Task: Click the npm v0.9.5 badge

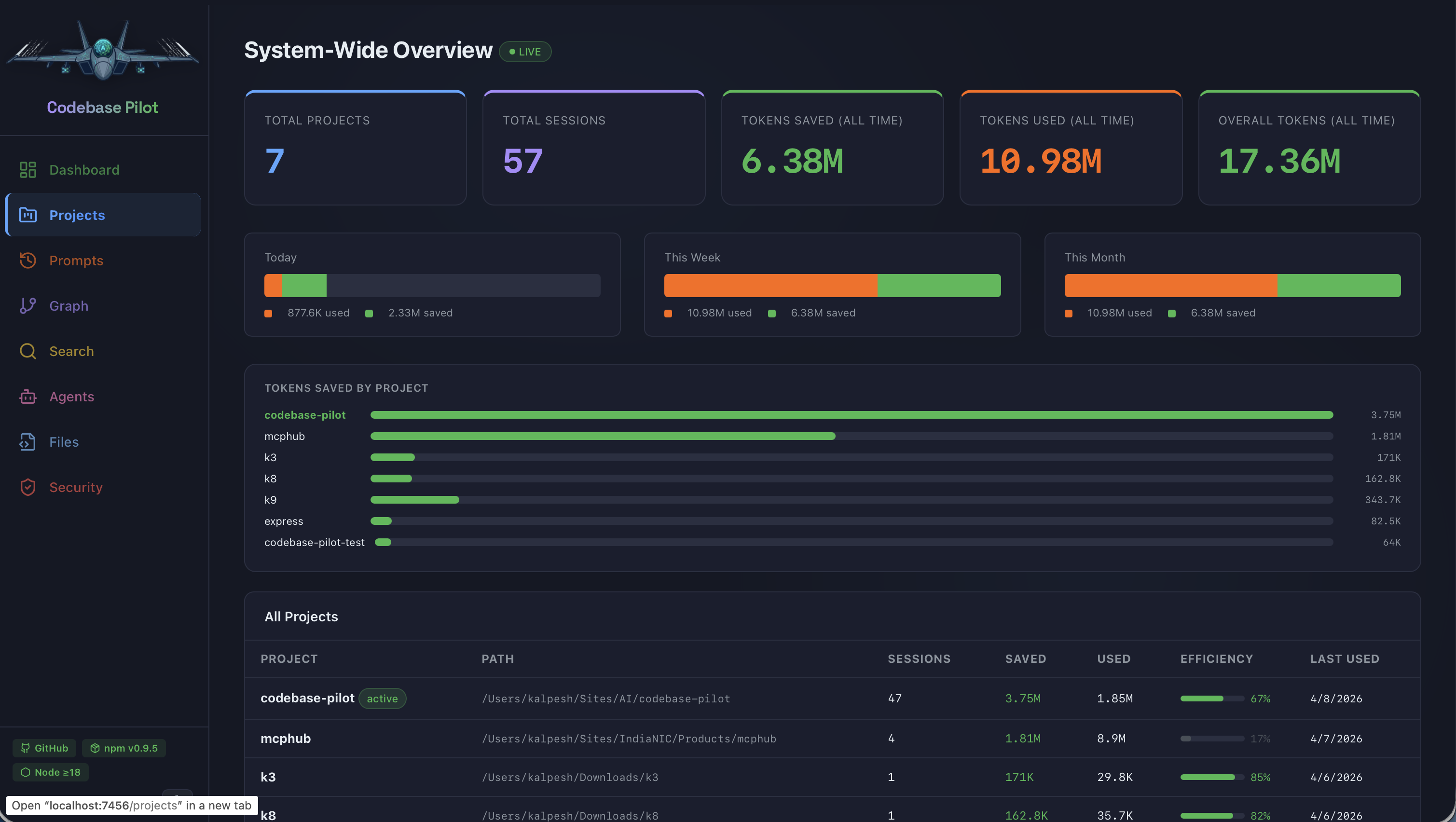Action: [x=124, y=748]
